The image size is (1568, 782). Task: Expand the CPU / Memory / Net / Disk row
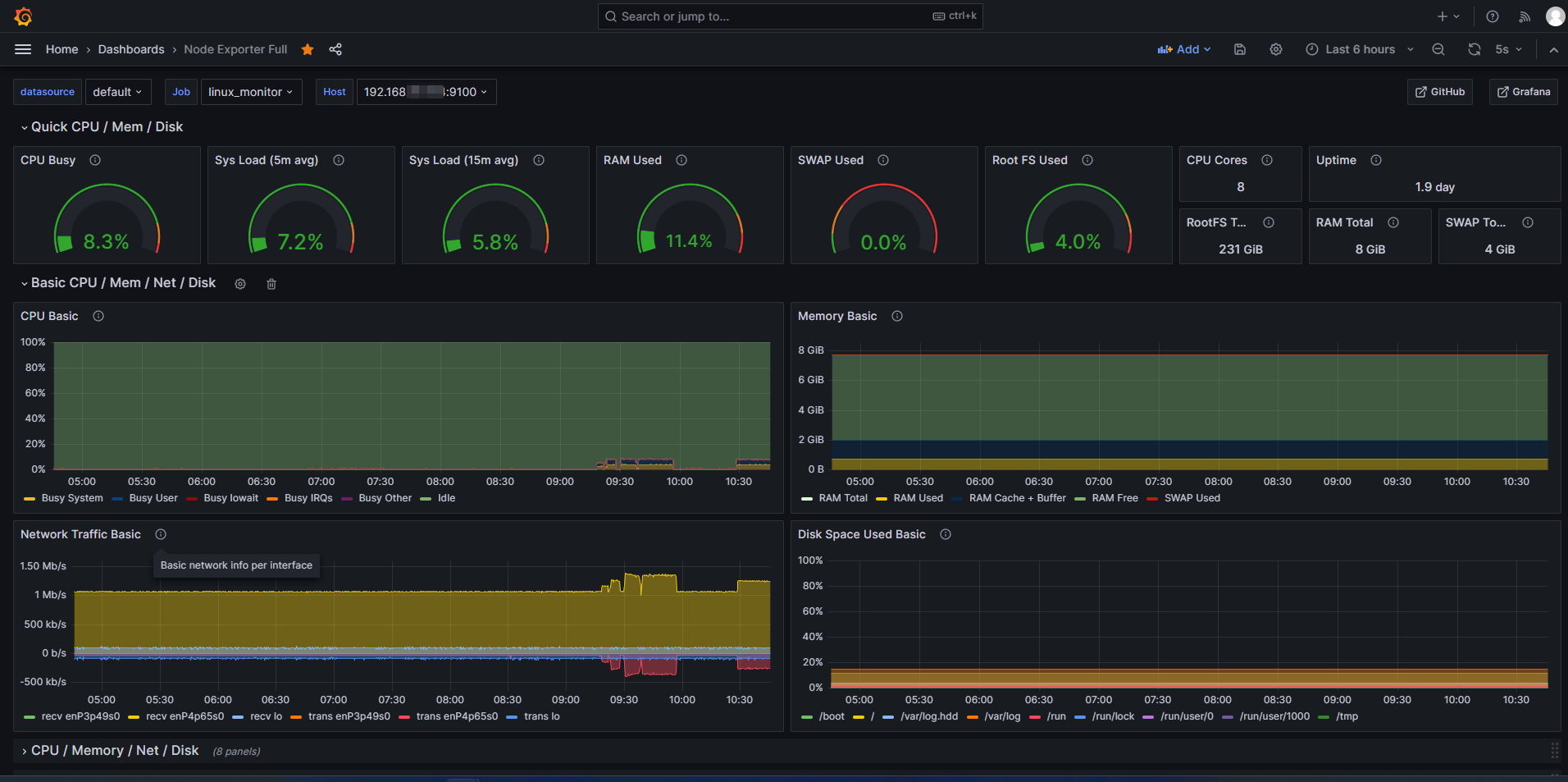tap(115, 751)
